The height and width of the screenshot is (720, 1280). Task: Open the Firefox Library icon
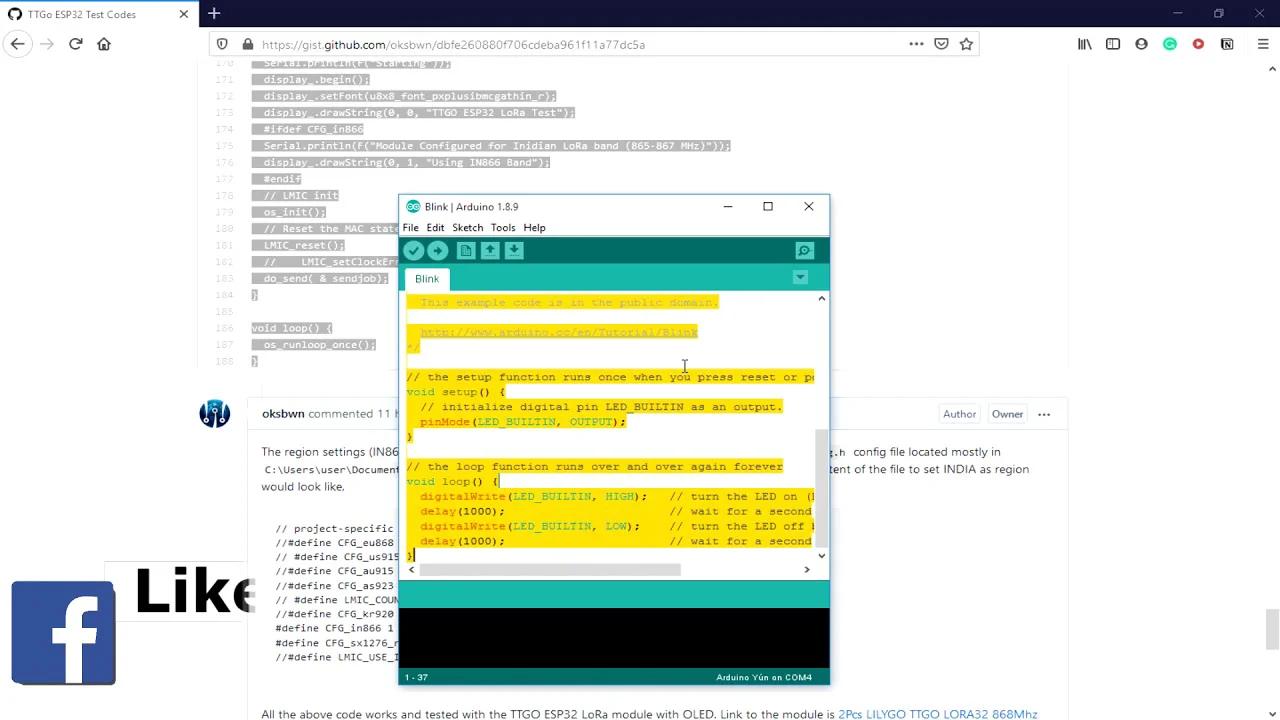pyautogui.click(x=1084, y=44)
